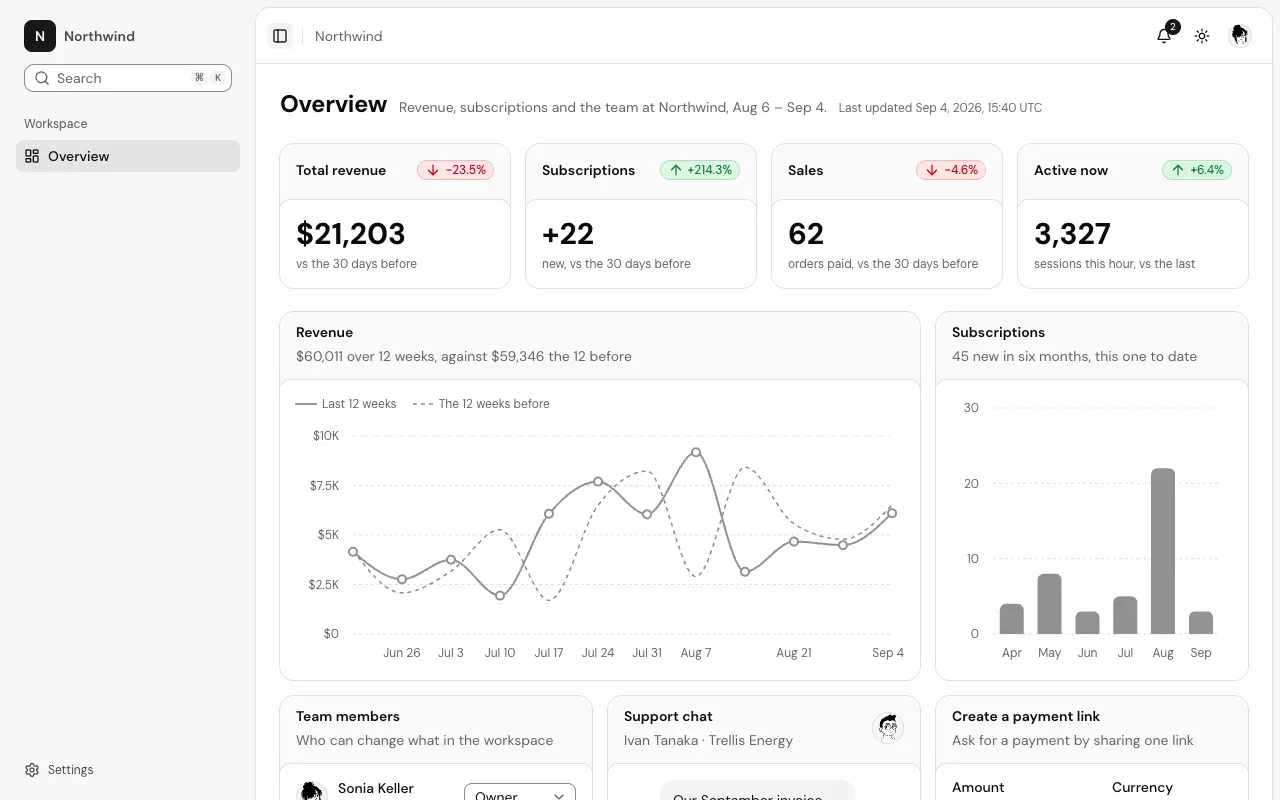
Task: Click the Currency field label
Action: click(1142, 788)
